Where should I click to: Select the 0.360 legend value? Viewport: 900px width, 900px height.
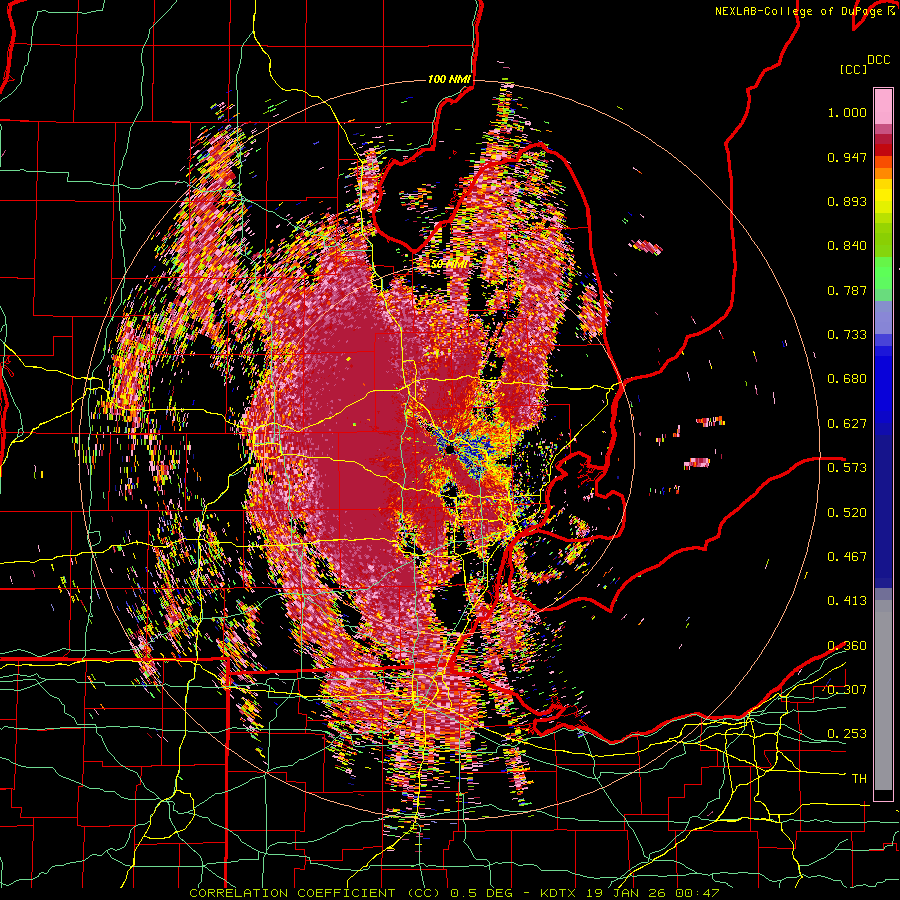point(847,646)
